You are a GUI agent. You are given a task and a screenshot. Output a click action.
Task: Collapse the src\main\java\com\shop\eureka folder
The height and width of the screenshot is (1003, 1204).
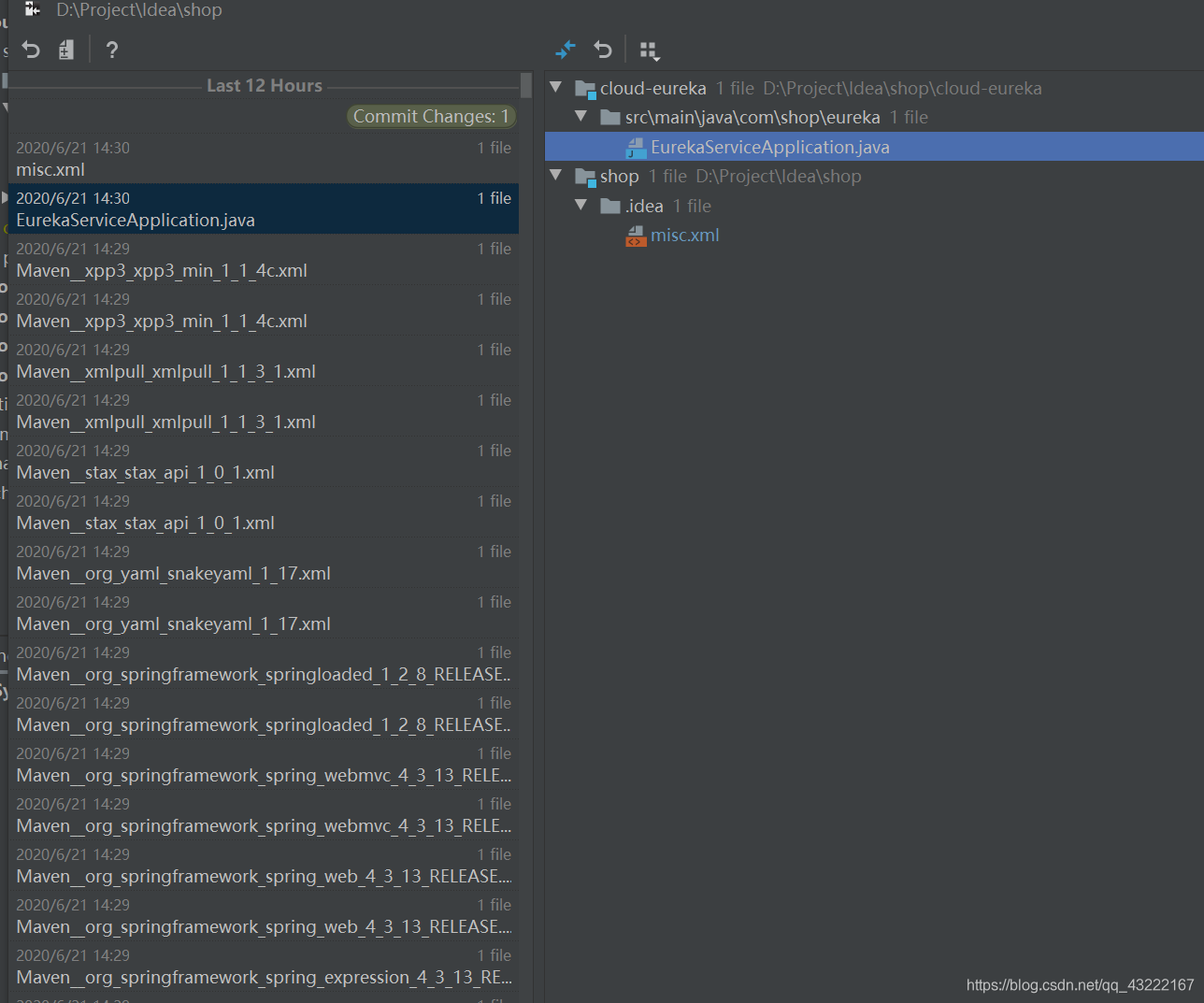[x=581, y=116]
